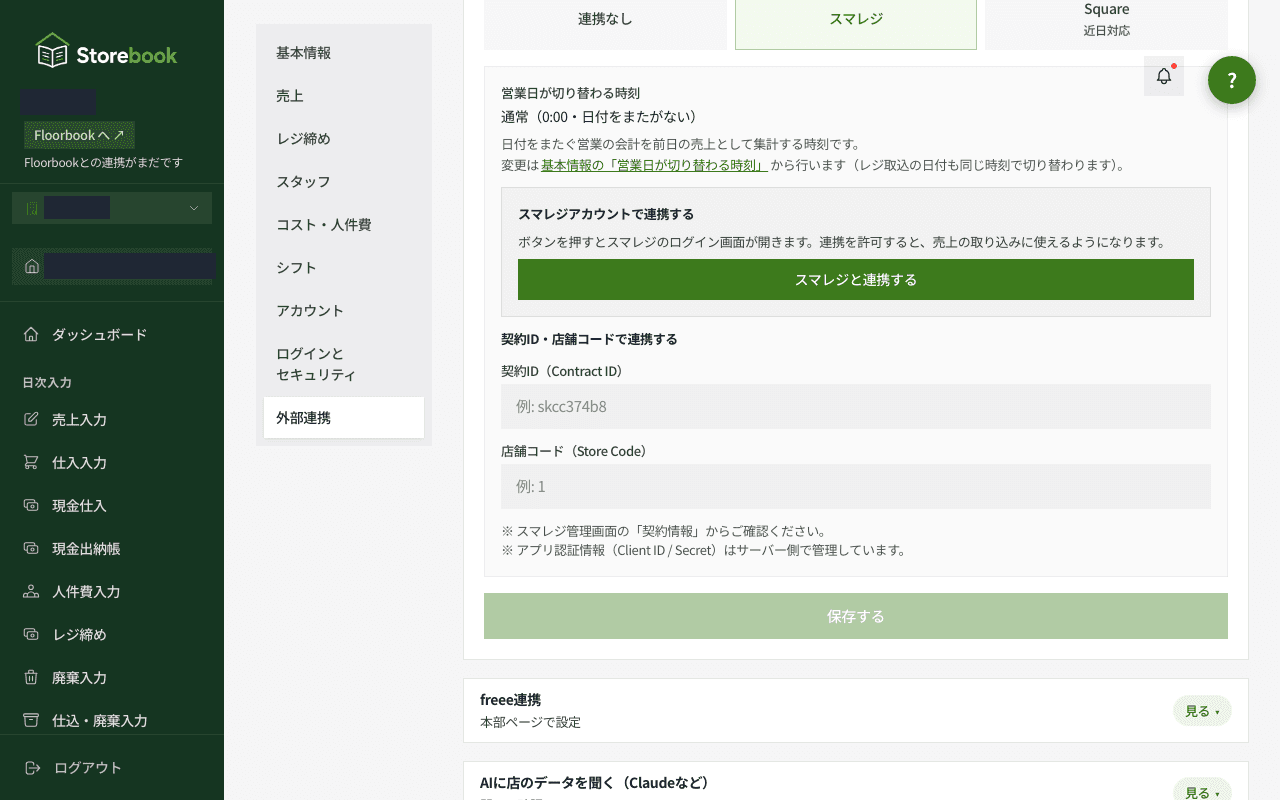Follow 基本情報の営業日が切り替わる時刻 link
Viewport: 1280px width, 800px height.
[x=654, y=165]
